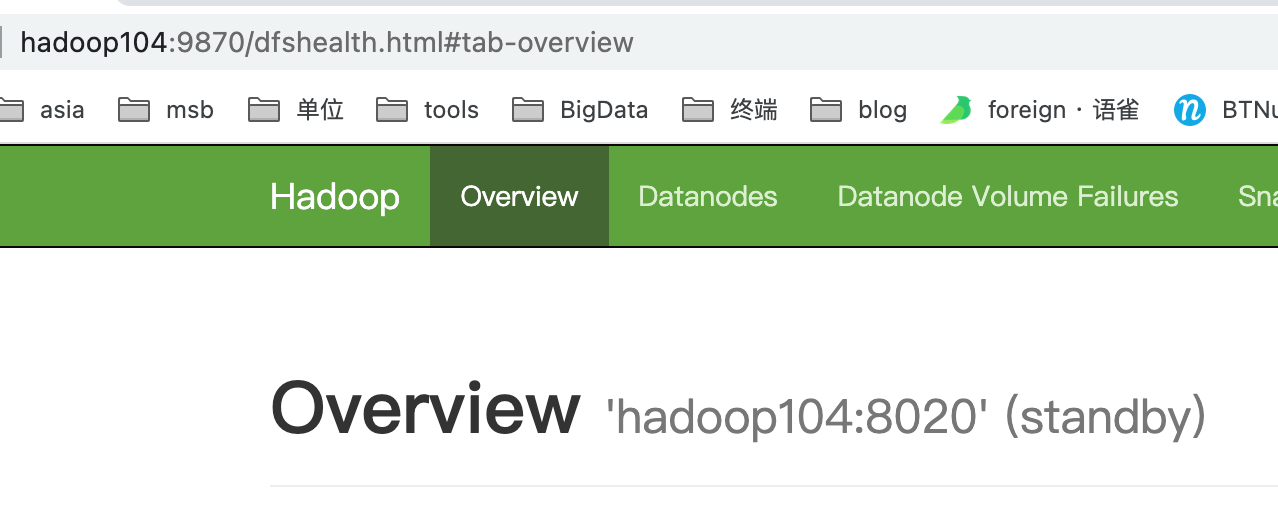The height and width of the screenshot is (518, 1278).
Task: Select the partially visible Sna… tab
Action: pos(1257,196)
